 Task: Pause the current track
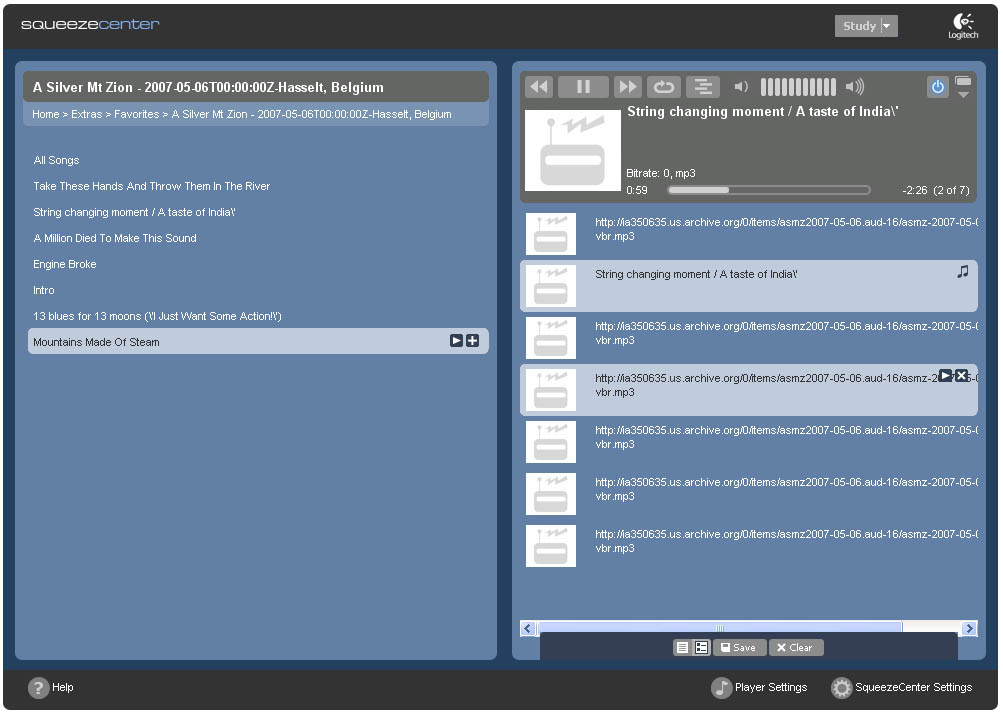pyautogui.click(x=583, y=87)
